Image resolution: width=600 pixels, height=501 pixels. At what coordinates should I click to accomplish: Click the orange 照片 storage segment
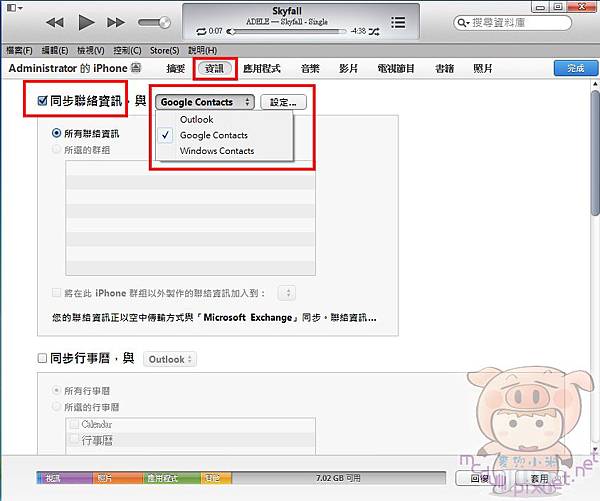[117, 478]
